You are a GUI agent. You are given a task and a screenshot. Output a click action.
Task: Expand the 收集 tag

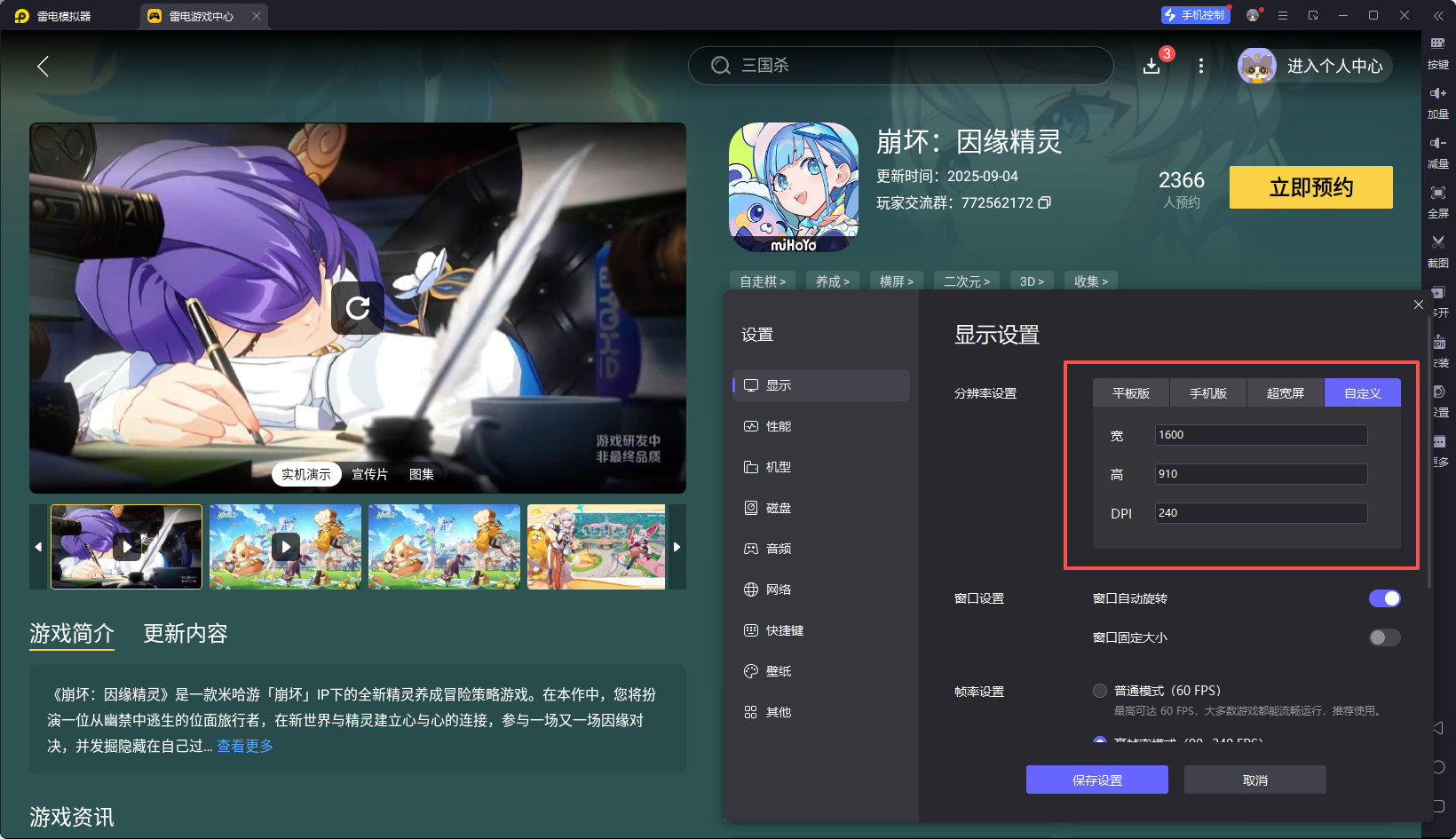click(1091, 281)
